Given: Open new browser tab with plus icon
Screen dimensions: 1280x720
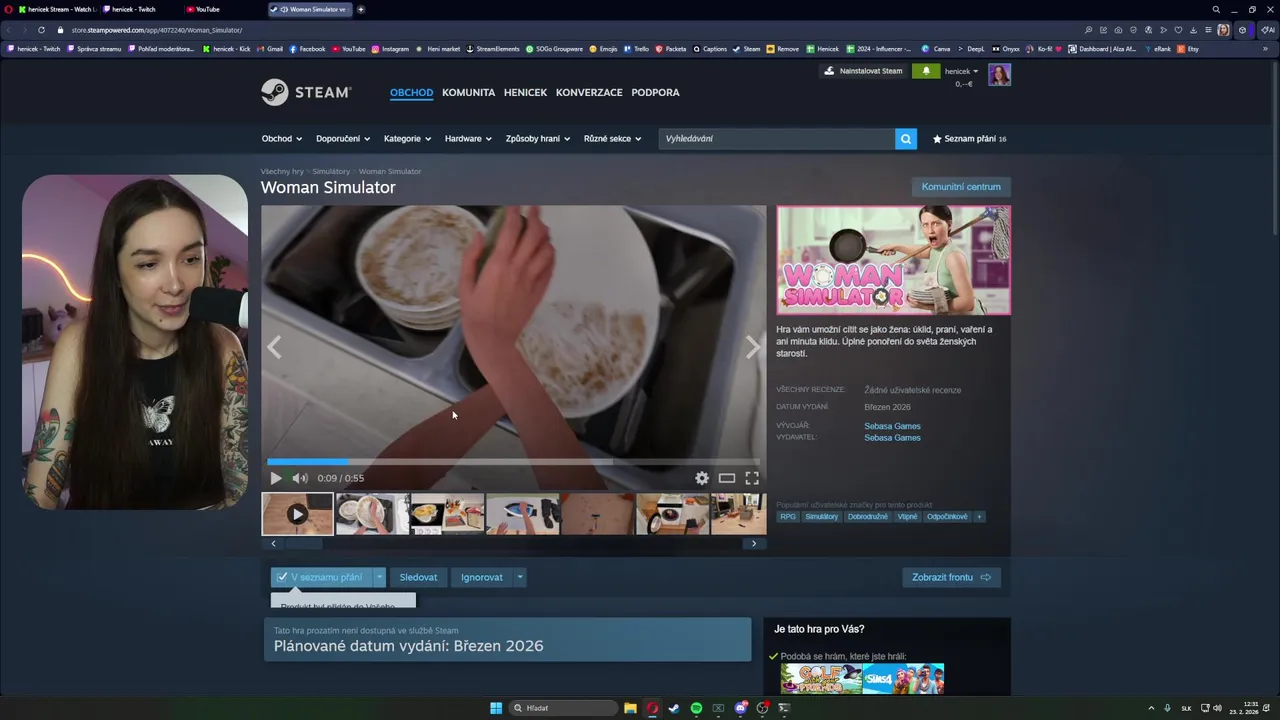Looking at the screenshot, I should click(361, 9).
